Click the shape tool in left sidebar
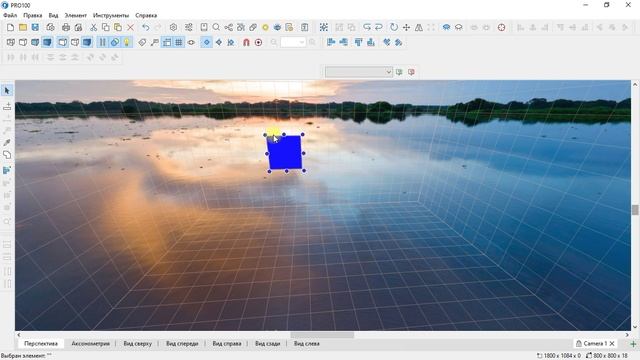The height and width of the screenshot is (360, 640). click(x=7, y=155)
